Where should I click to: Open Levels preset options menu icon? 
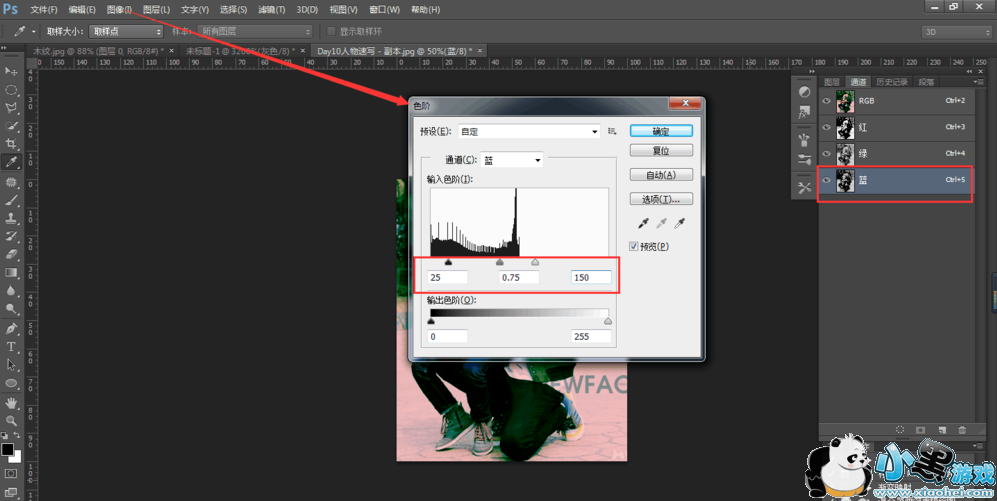[612, 131]
